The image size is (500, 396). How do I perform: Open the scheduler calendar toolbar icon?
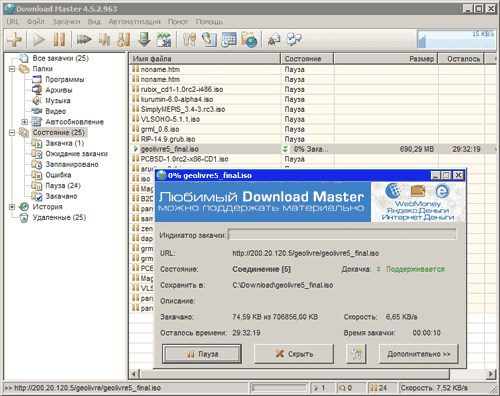229,40
